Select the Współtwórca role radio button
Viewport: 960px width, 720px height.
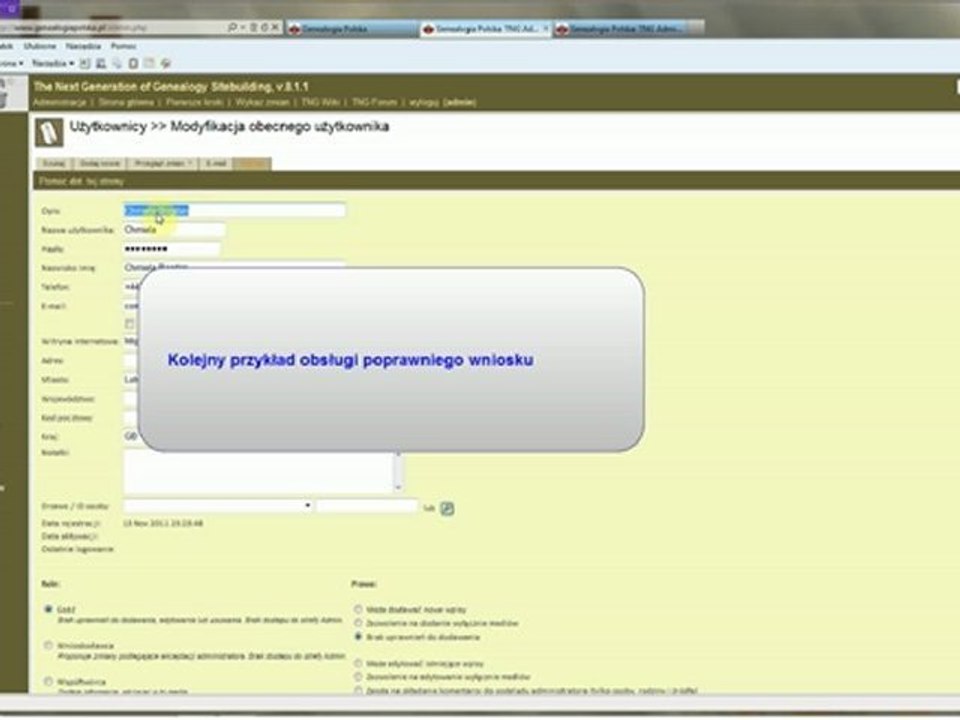click(48, 681)
